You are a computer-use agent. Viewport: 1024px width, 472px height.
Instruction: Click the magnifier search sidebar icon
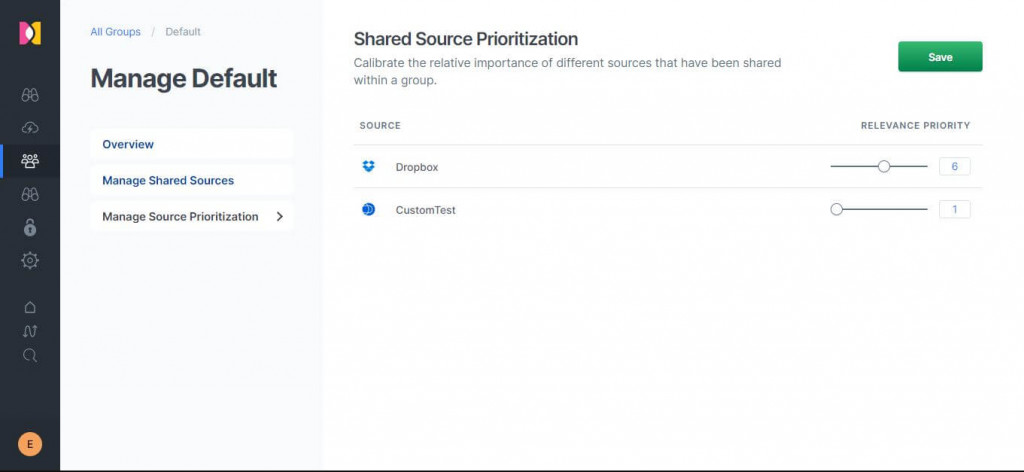pyautogui.click(x=30, y=355)
